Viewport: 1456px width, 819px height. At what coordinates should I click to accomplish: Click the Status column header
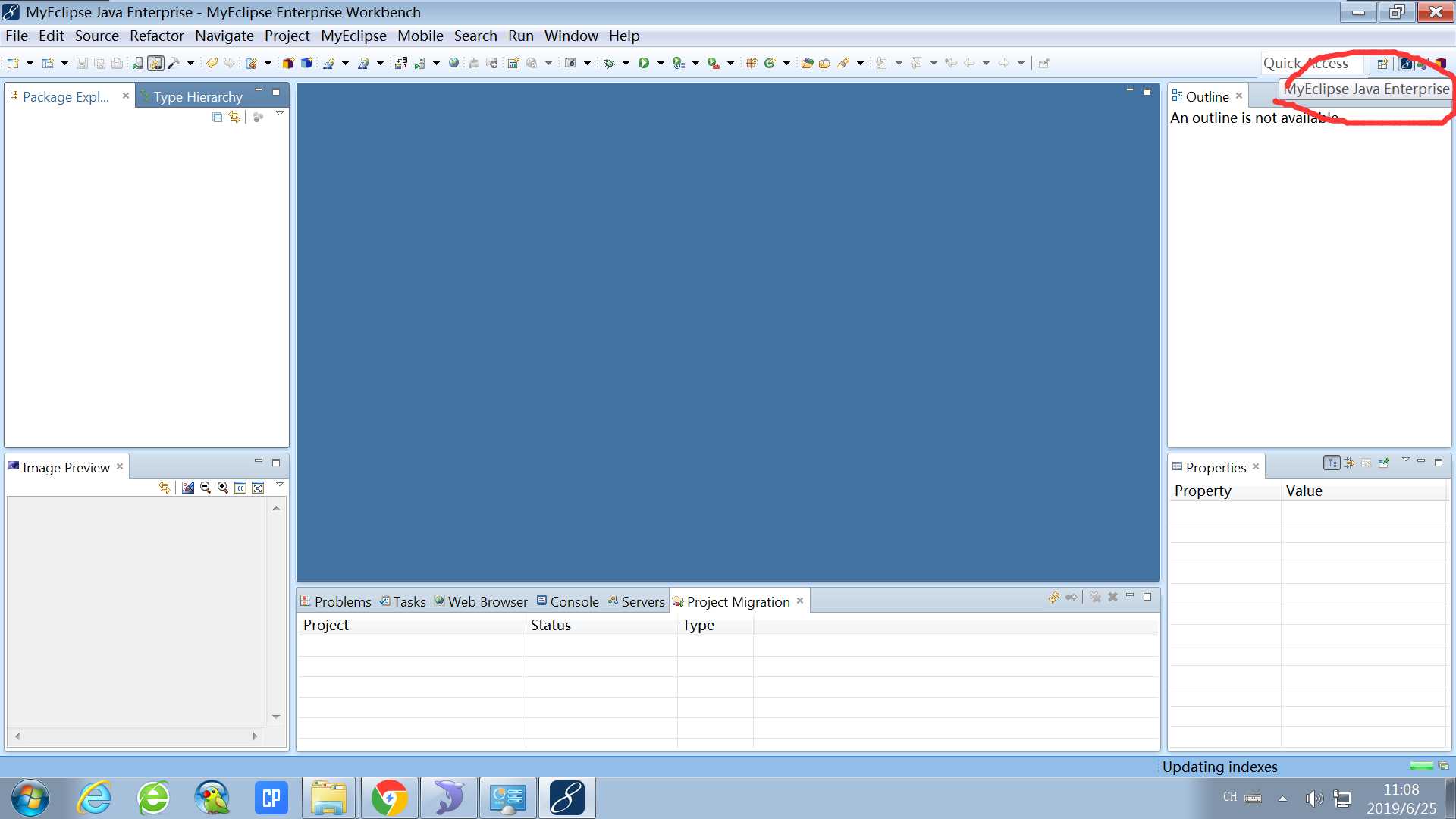601,625
